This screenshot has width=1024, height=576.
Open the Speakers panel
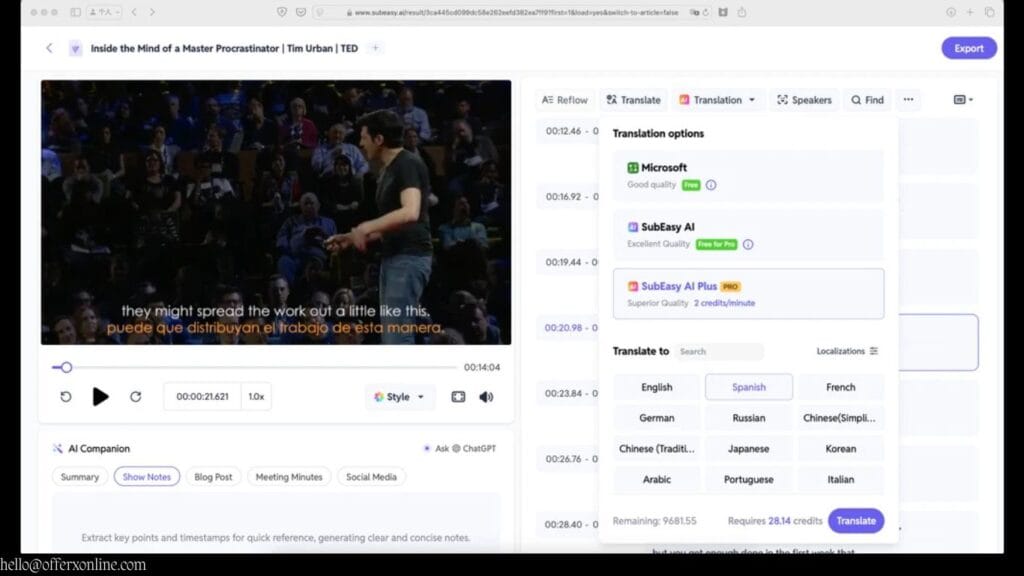click(x=804, y=100)
